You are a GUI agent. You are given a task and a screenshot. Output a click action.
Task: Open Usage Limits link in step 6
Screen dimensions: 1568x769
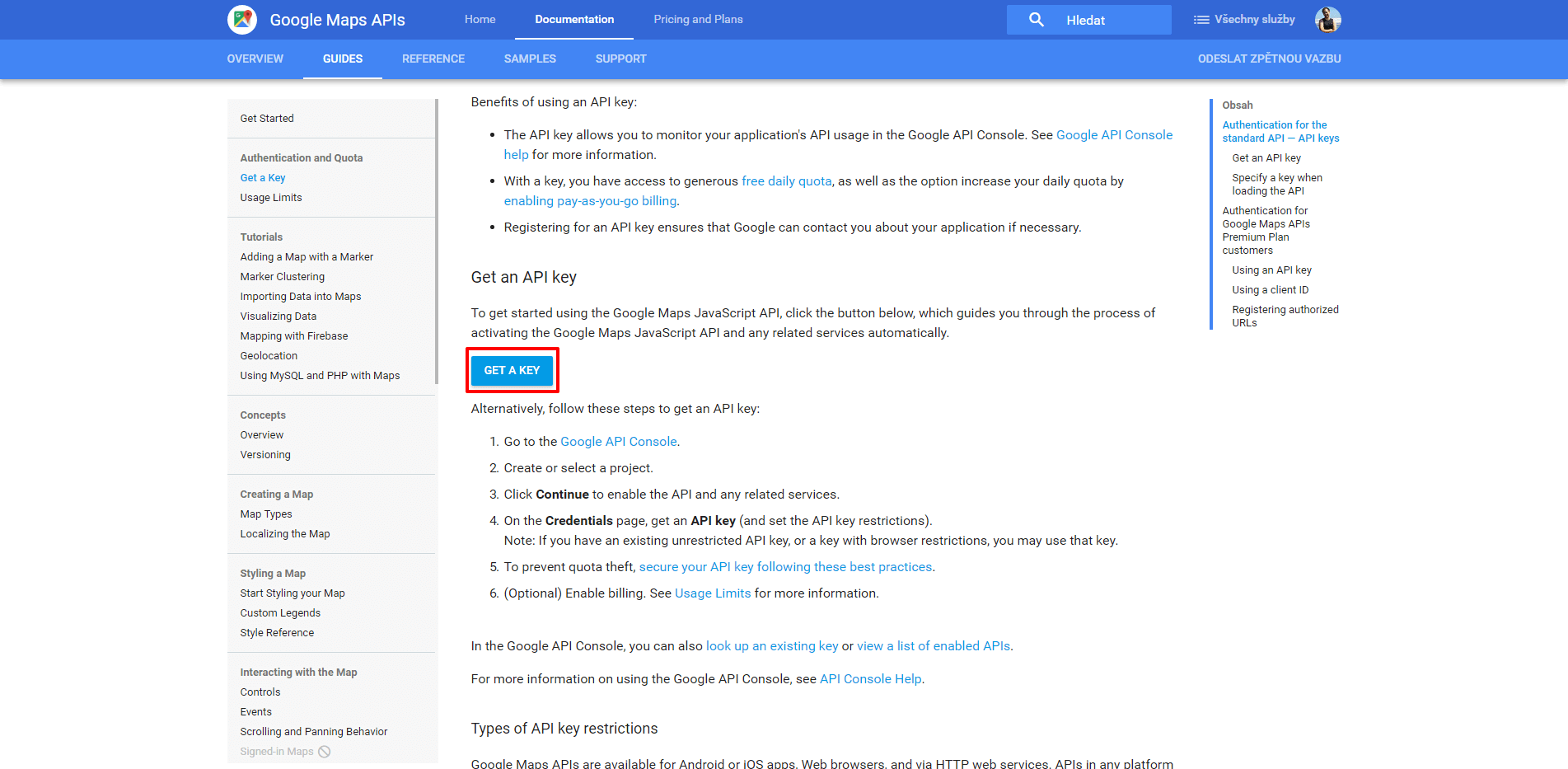[x=713, y=593]
